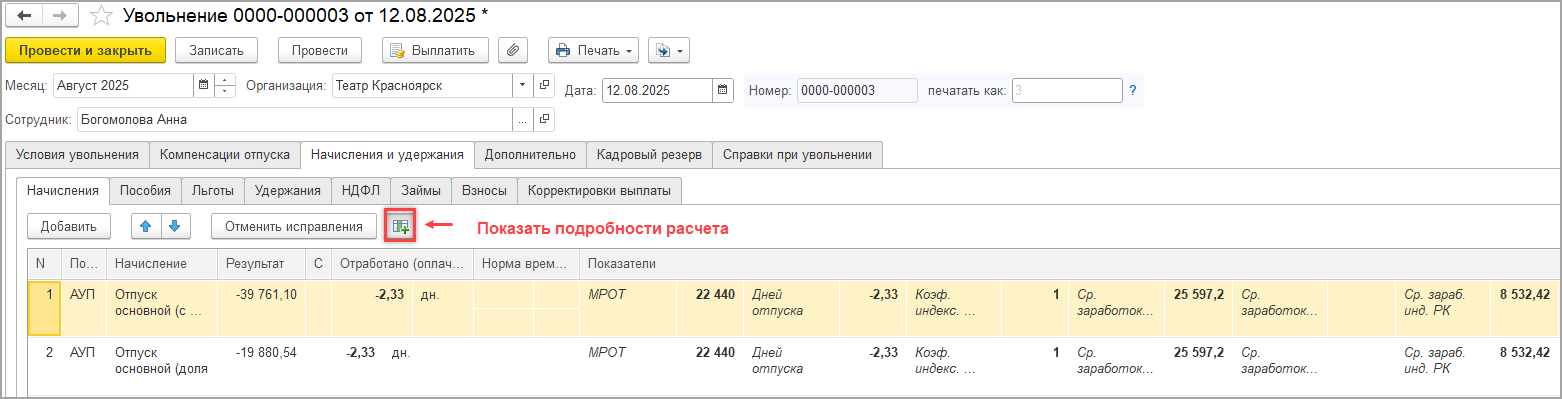
Task: Add document to favorites with star
Action: tap(101, 16)
